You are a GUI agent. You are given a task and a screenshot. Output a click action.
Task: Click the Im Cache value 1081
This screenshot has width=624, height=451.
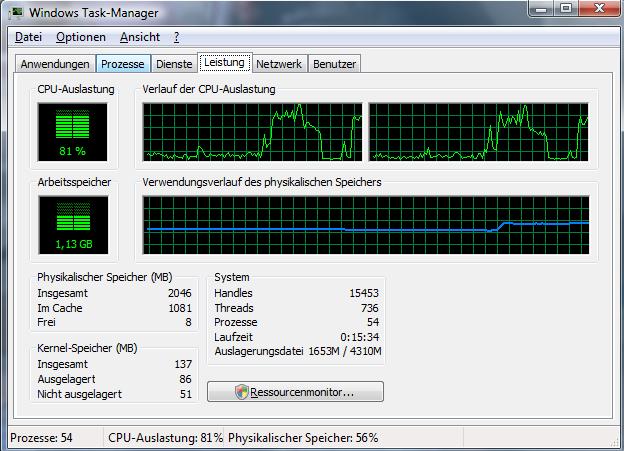[x=180, y=308]
